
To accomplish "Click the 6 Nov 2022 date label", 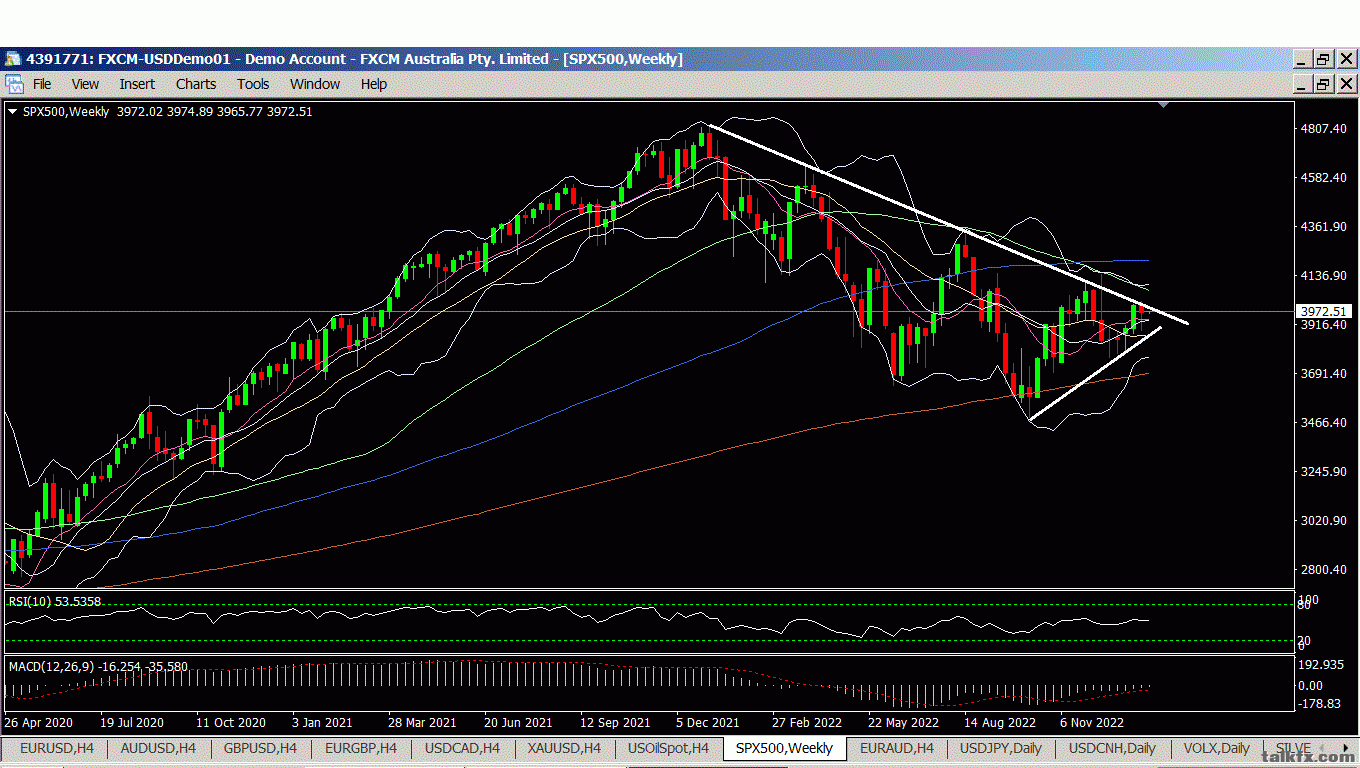I will [1092, 722].
